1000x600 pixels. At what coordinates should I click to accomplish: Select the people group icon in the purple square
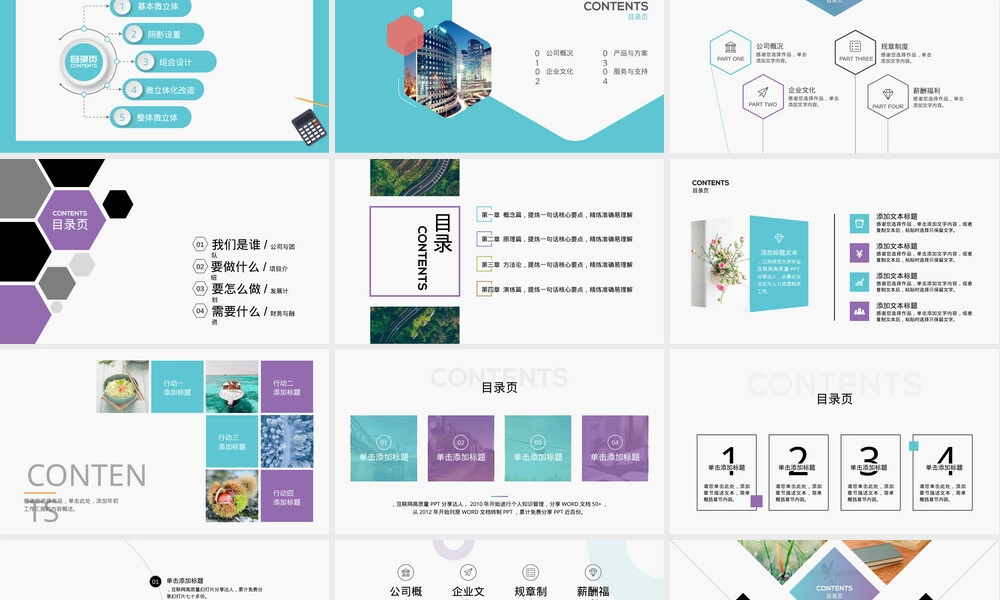859,311
